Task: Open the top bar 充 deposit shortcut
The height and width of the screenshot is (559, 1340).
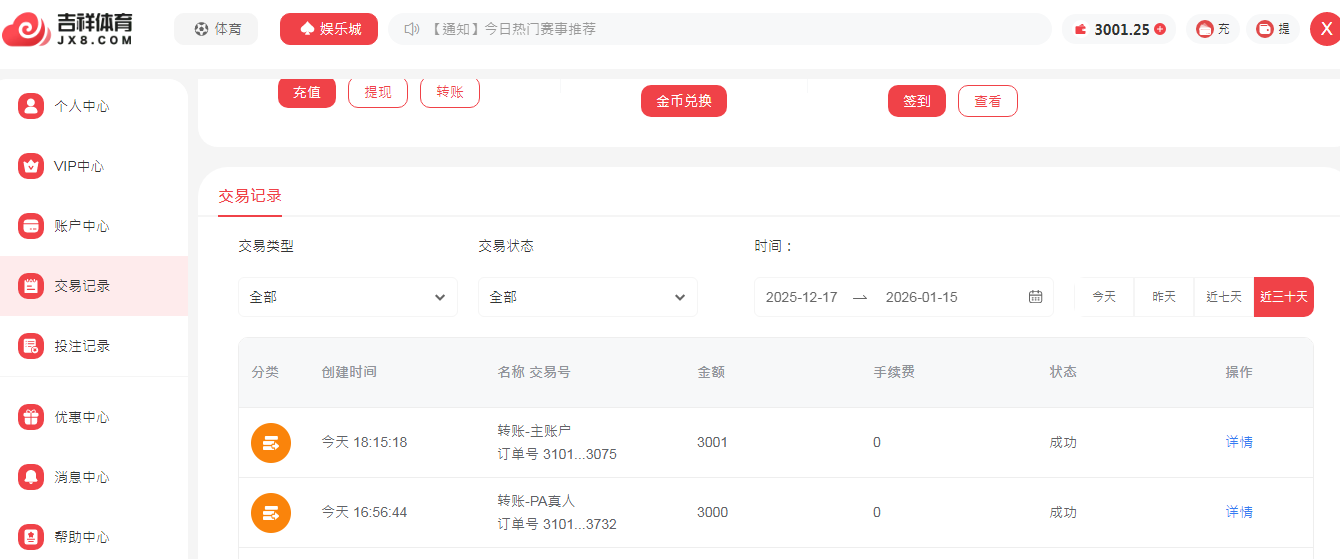Action: coord(1213,29)
